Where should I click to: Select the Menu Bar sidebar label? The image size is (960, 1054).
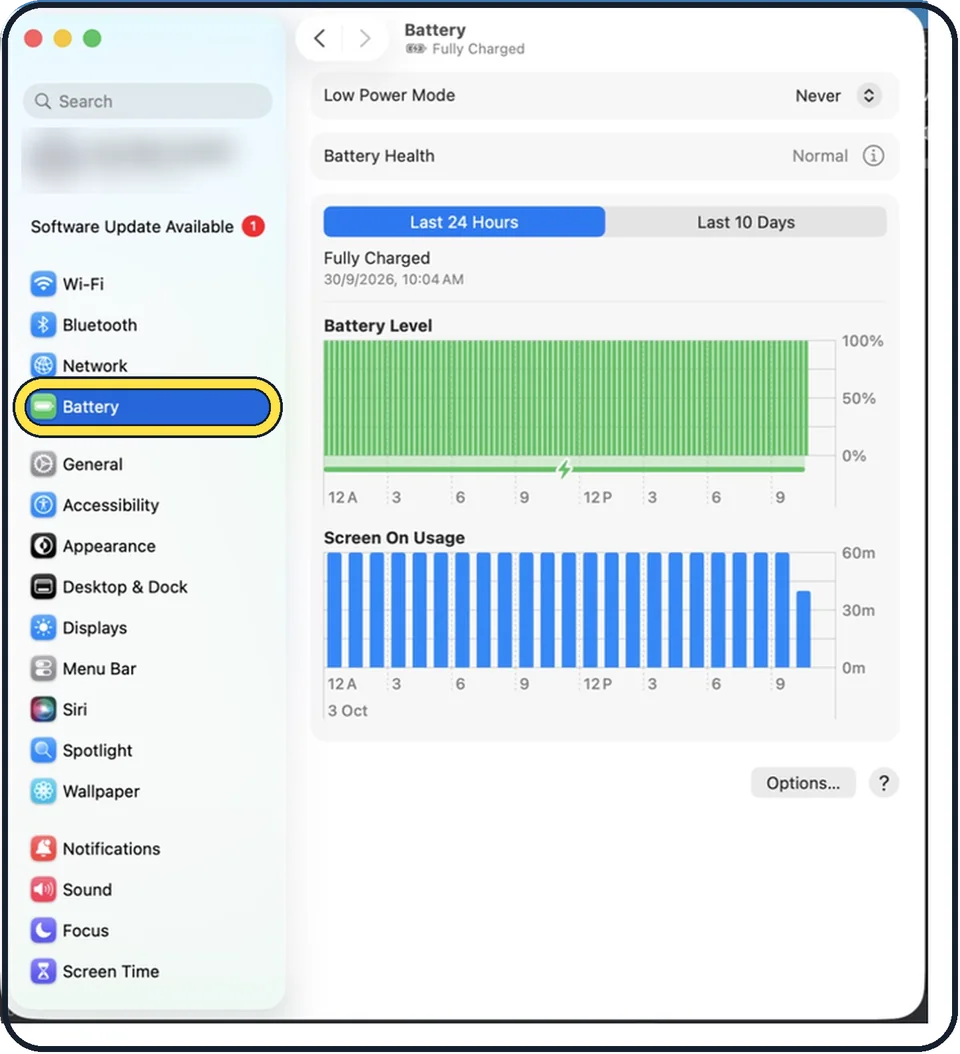[99, 670]
